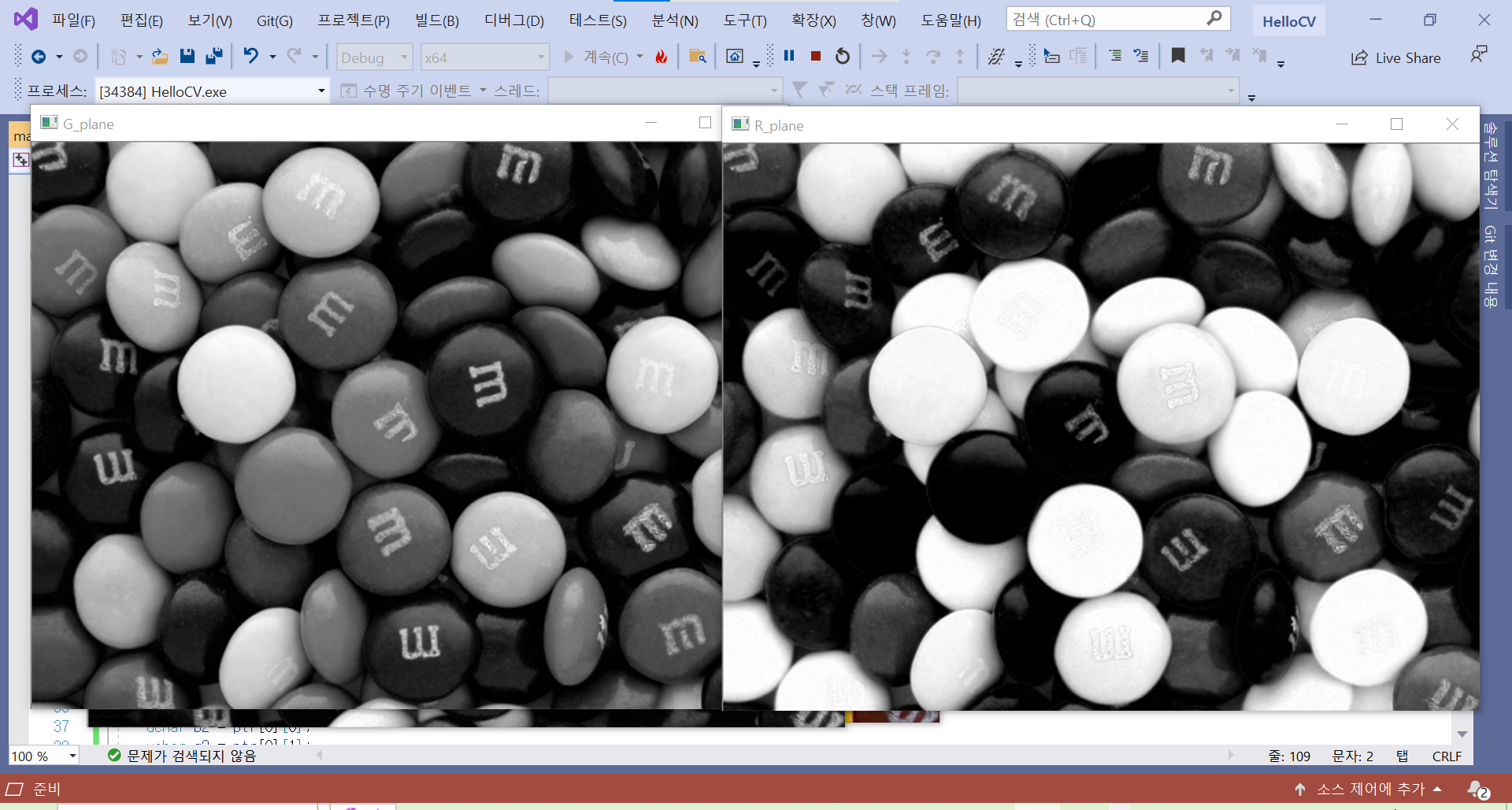Open the 솔루션 탐색기 side tab
Image resolution: width=1512 pixels, height=810 pixels.
pyautogui.click(x=1490, y=165)
